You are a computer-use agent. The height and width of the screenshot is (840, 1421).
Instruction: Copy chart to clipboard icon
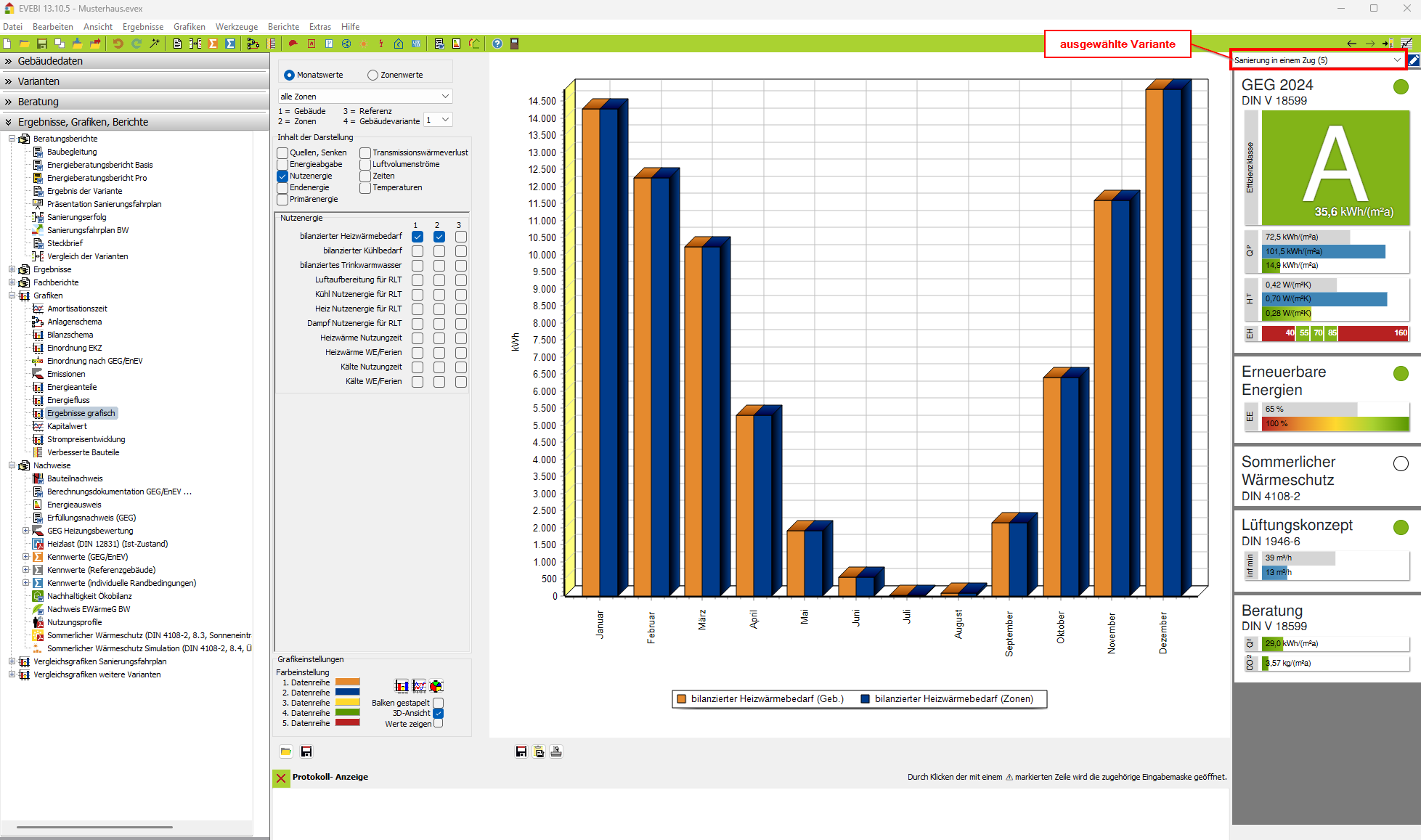click(539, 751)
